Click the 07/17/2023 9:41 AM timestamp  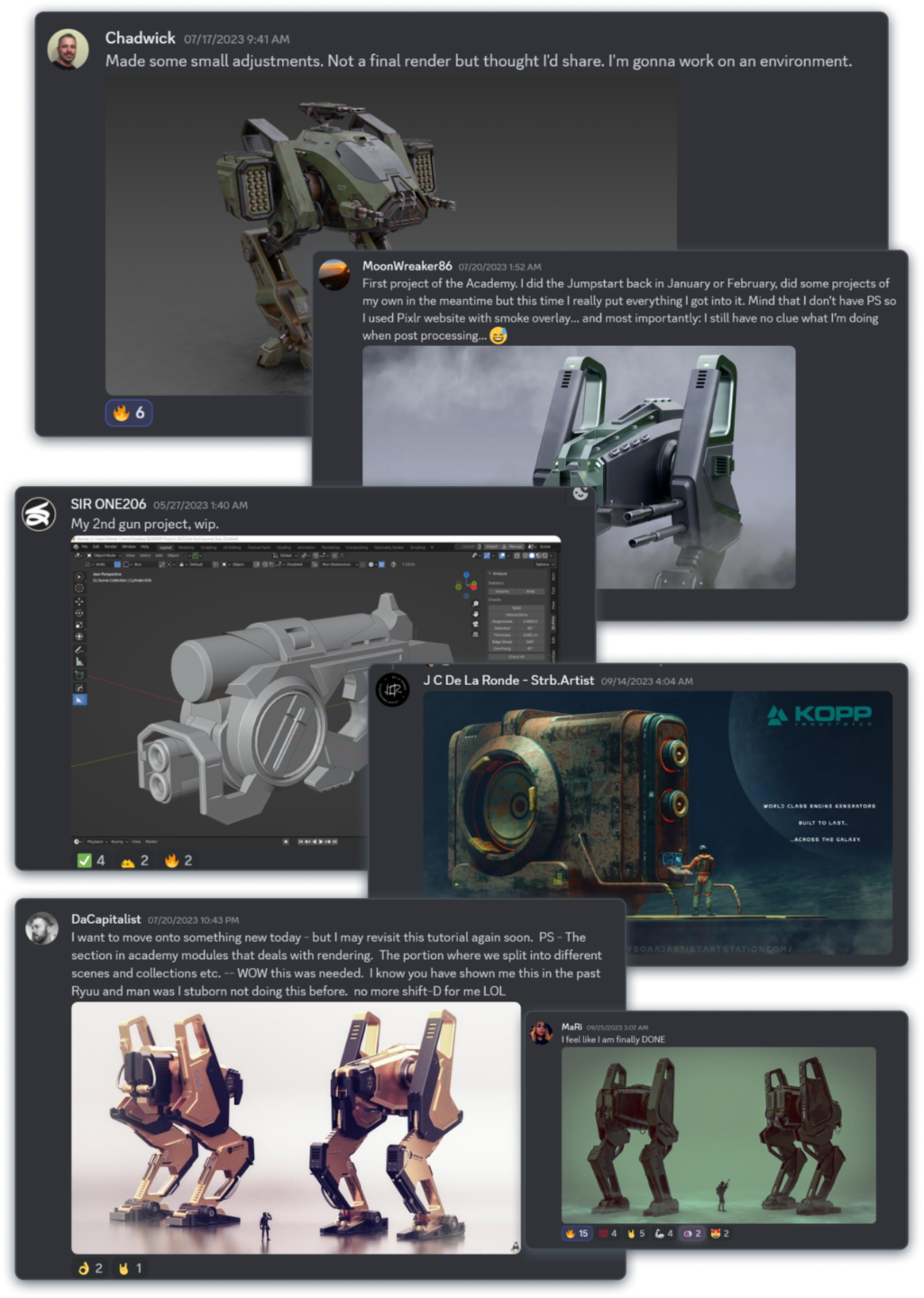pyautogui.click(x=237, y=39)
